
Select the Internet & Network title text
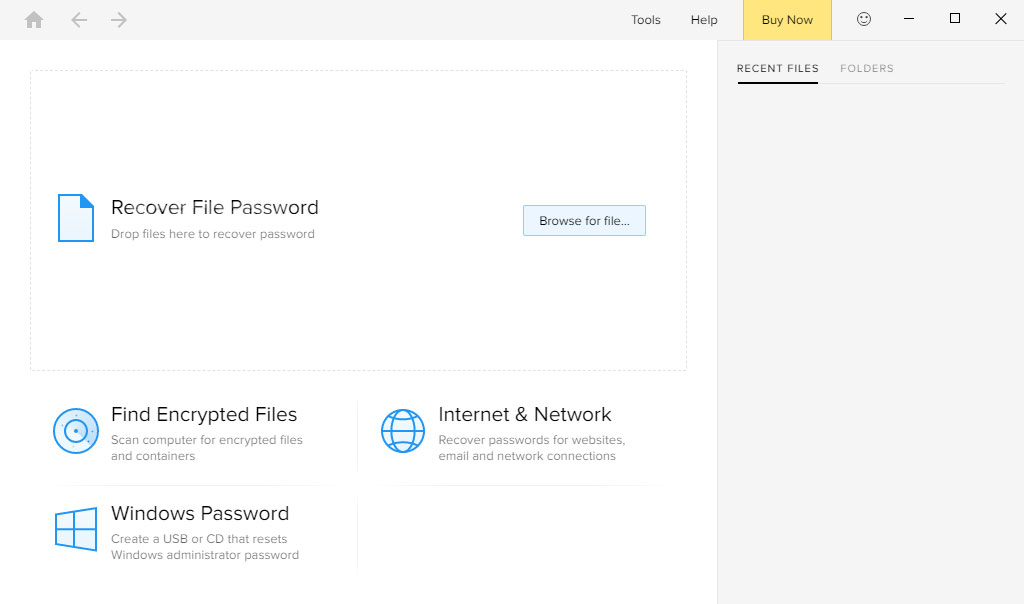pos(524,414)
